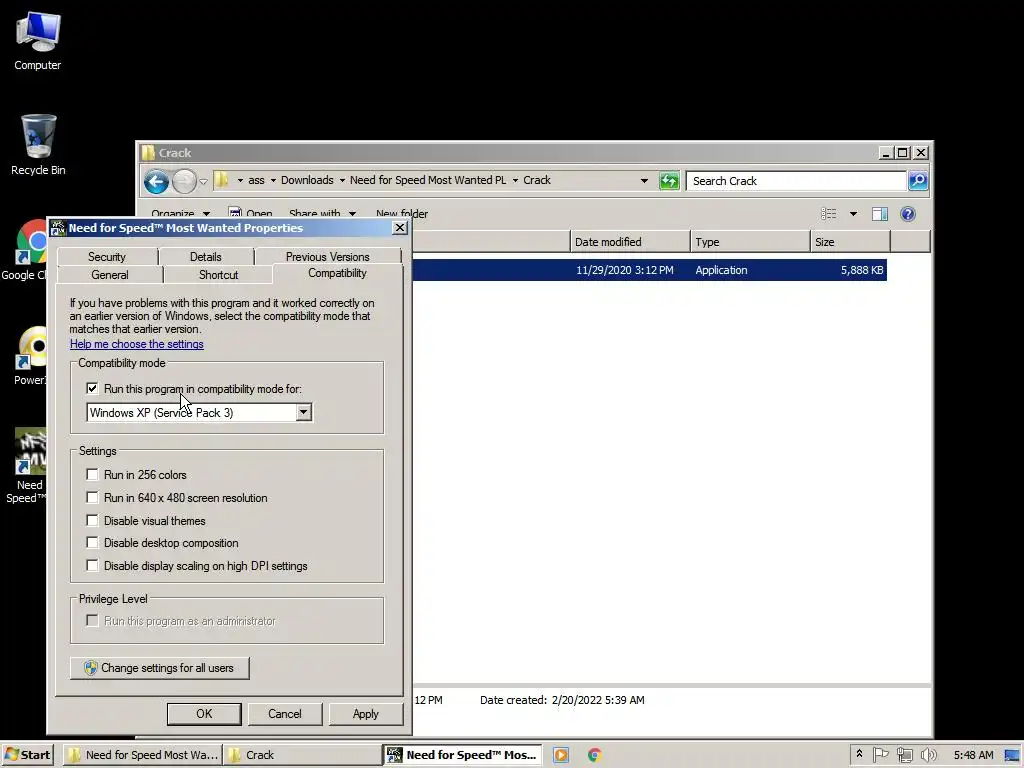Open media player icon in taskbar
Screen dimensions: 1024x768
click(x=561, y=755)
